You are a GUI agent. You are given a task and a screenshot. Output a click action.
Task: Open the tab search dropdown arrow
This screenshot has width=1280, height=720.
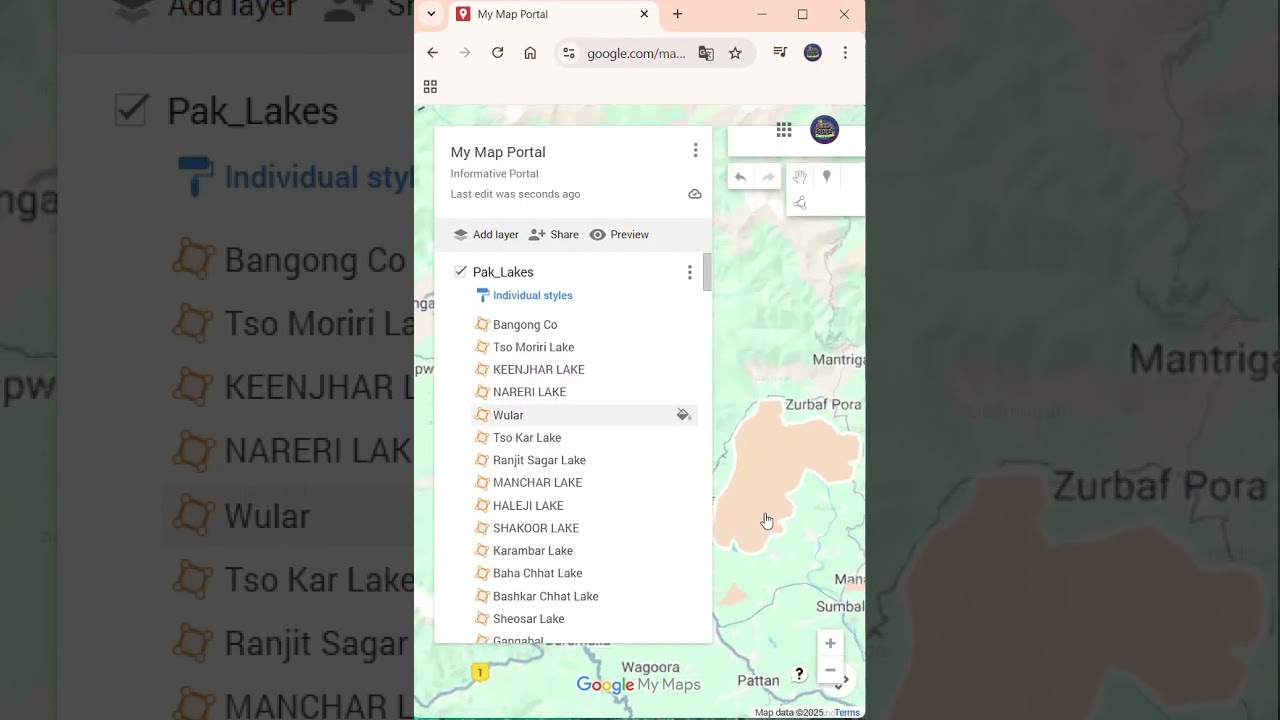coord(431,14)
